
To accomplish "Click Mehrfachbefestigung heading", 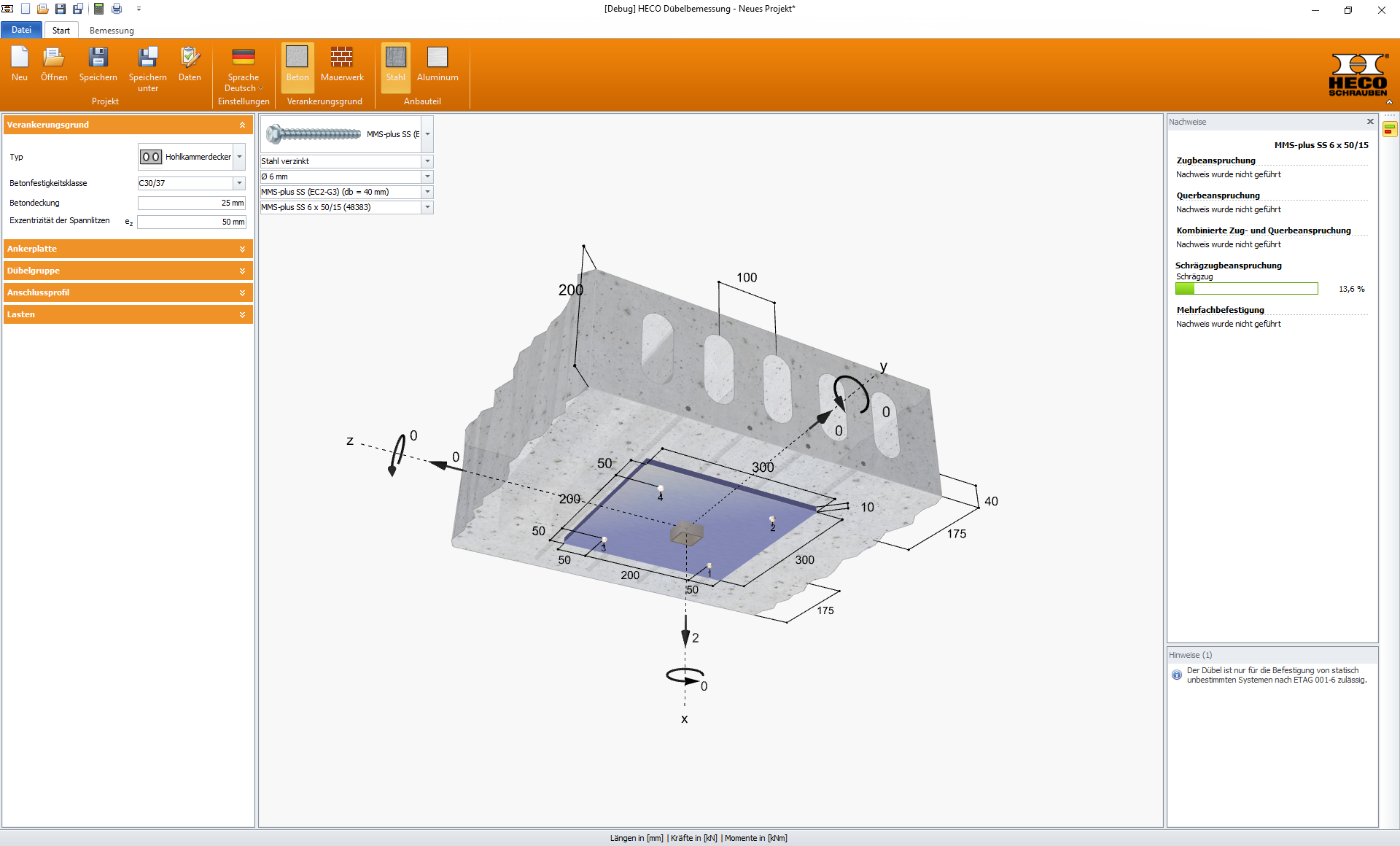I will [1220, 310].
